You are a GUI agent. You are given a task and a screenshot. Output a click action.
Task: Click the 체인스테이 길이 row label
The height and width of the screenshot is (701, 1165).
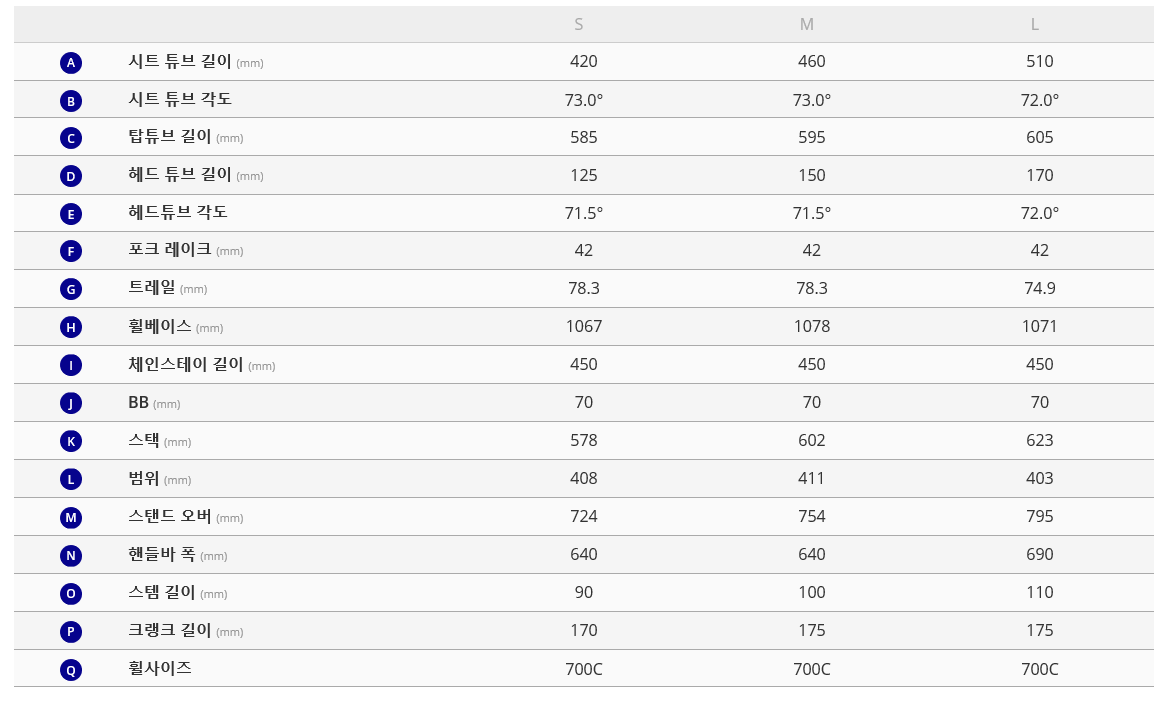(186, 365)
